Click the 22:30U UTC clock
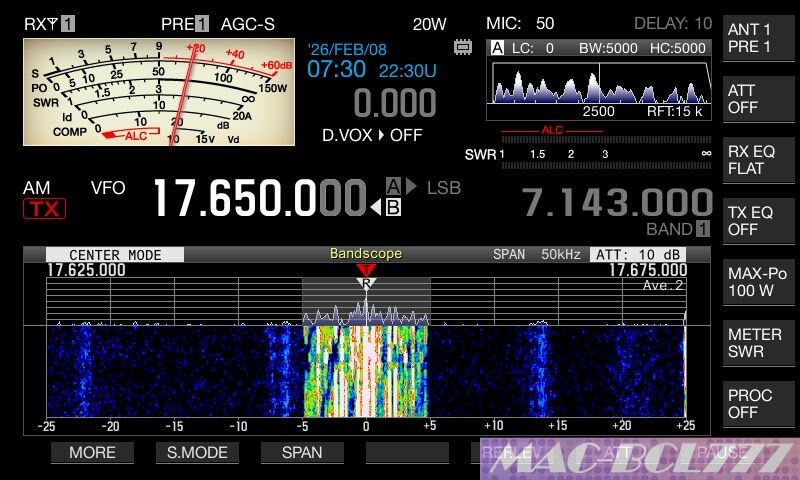 point(407,70)
